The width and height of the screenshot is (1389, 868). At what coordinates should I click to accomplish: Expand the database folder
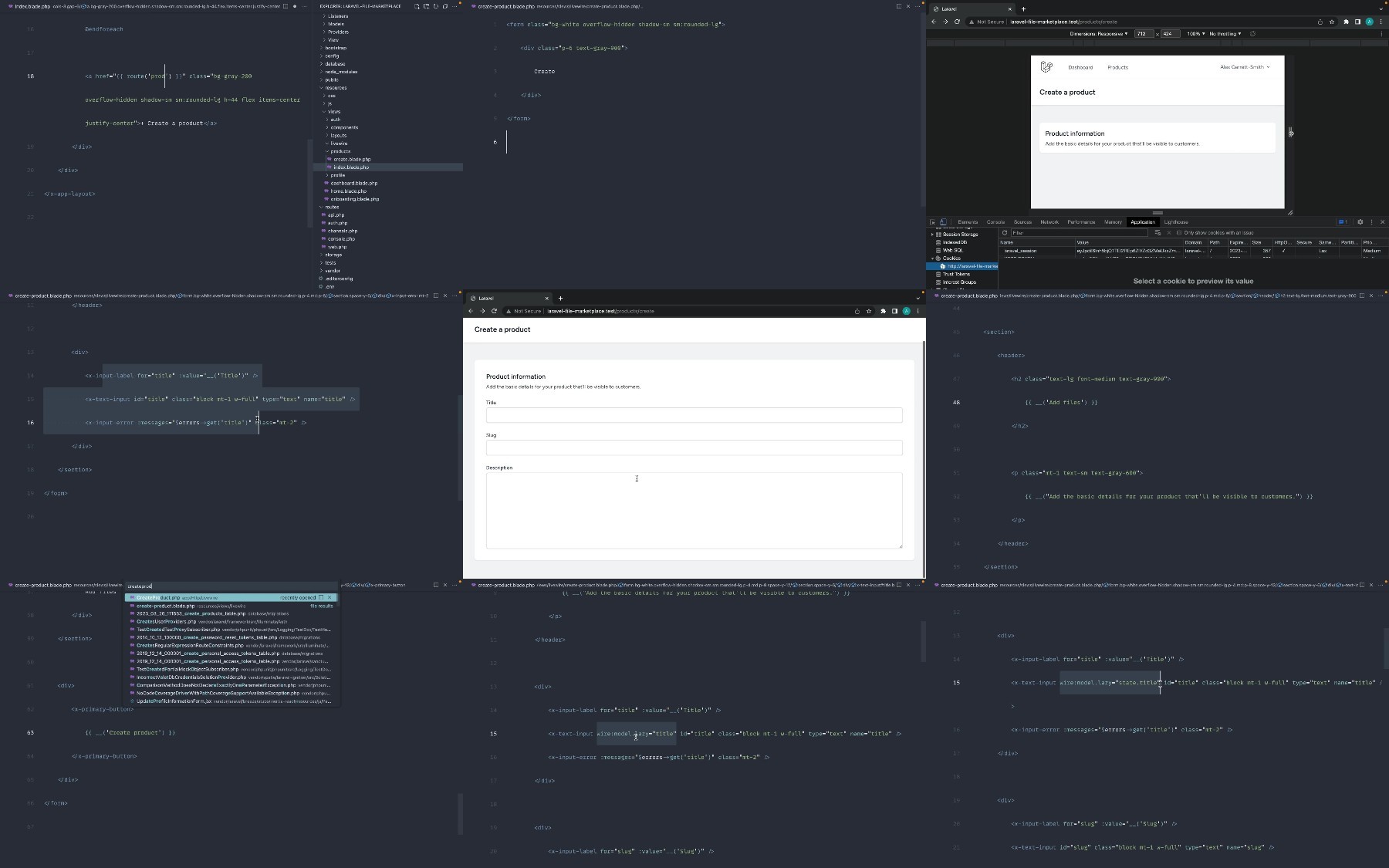(x=334, y=63)
